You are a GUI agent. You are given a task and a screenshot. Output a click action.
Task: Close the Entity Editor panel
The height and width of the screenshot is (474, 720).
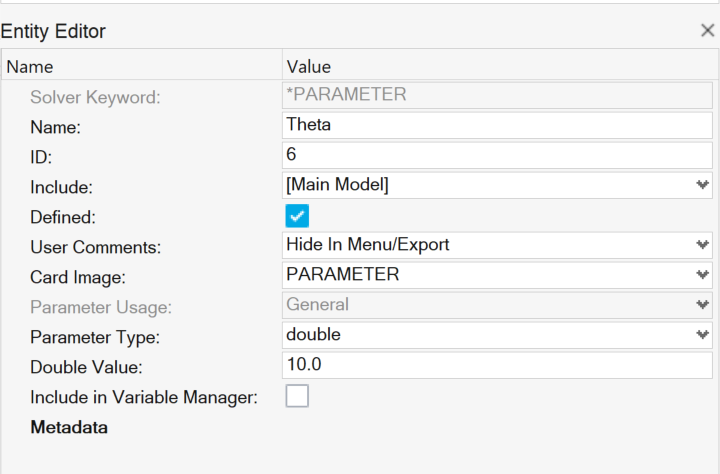tap(707, 31)
